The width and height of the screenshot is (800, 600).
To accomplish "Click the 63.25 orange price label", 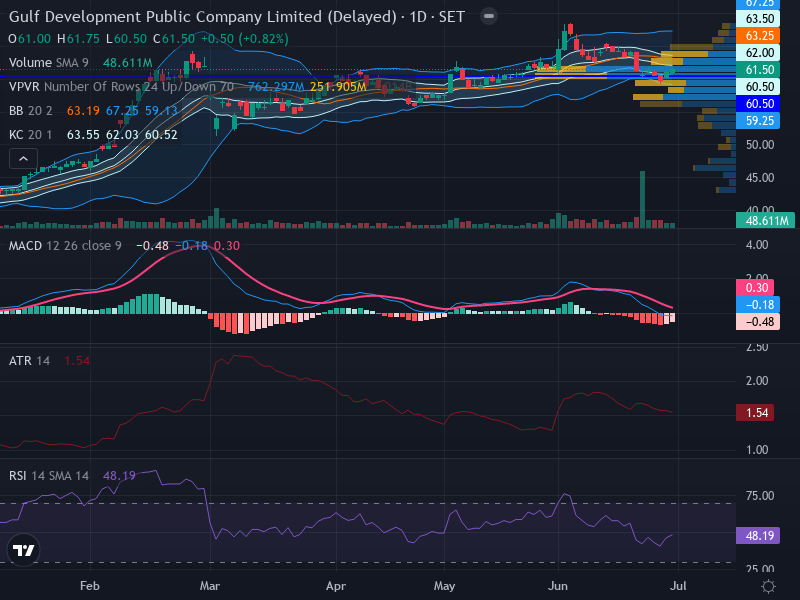I will click(x=758, y=36).
